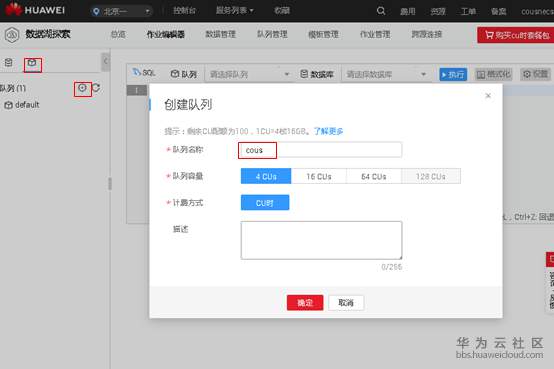The height and width of the screenshot is (369, 554).
Task: Show databases via sidebar database icon
Action: (x=8, y=63)
